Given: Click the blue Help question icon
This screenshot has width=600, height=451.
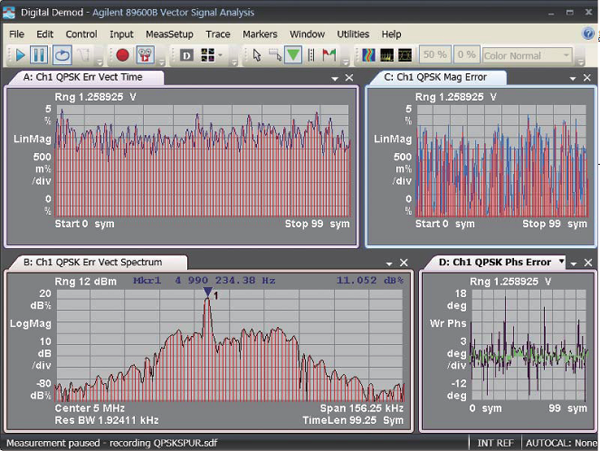Looking at the screenshot, I should click(589, 34).
